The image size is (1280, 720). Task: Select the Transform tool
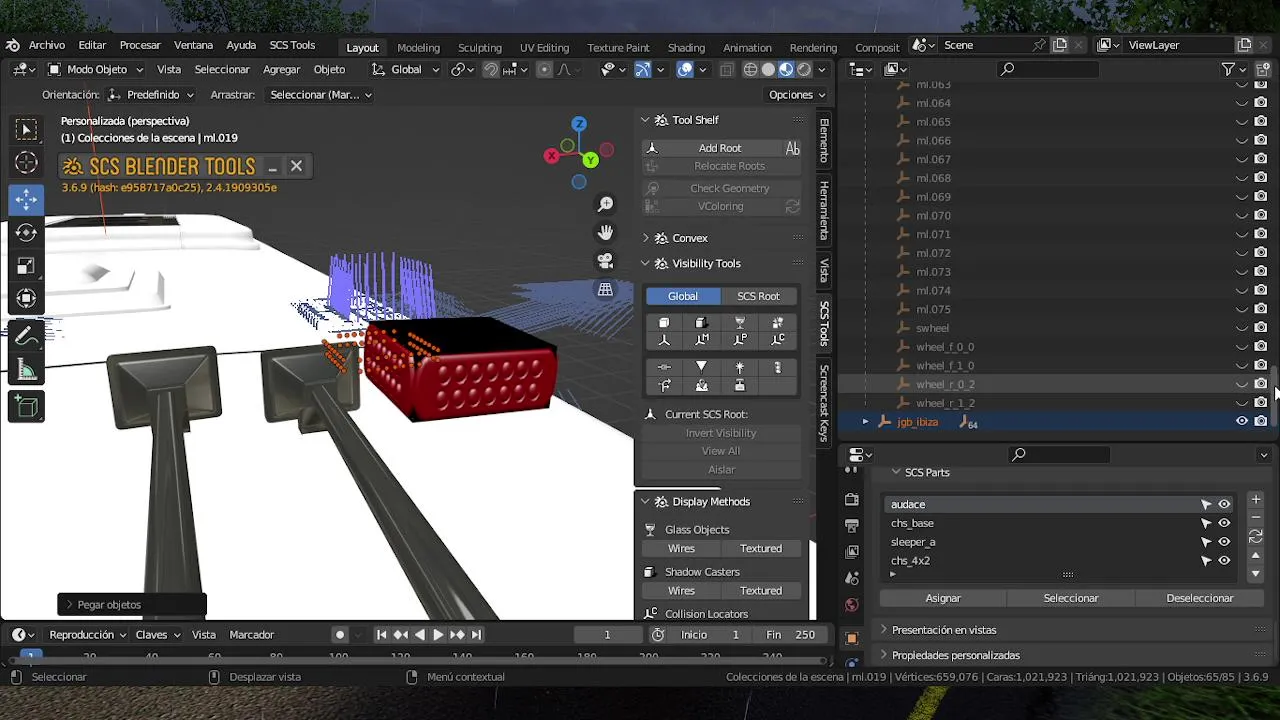point(26,298)
